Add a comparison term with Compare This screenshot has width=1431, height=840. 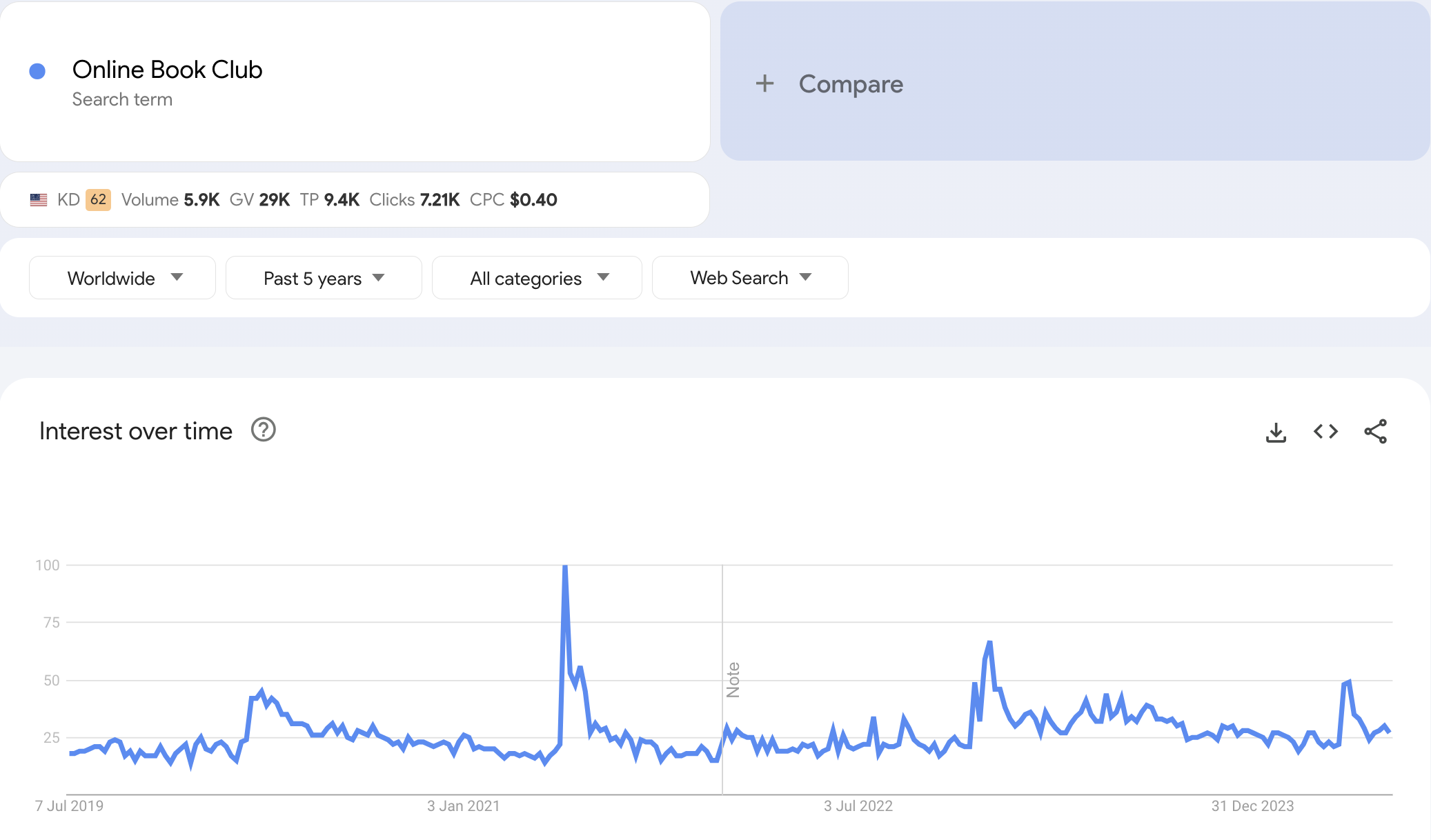tap(850, 84)
